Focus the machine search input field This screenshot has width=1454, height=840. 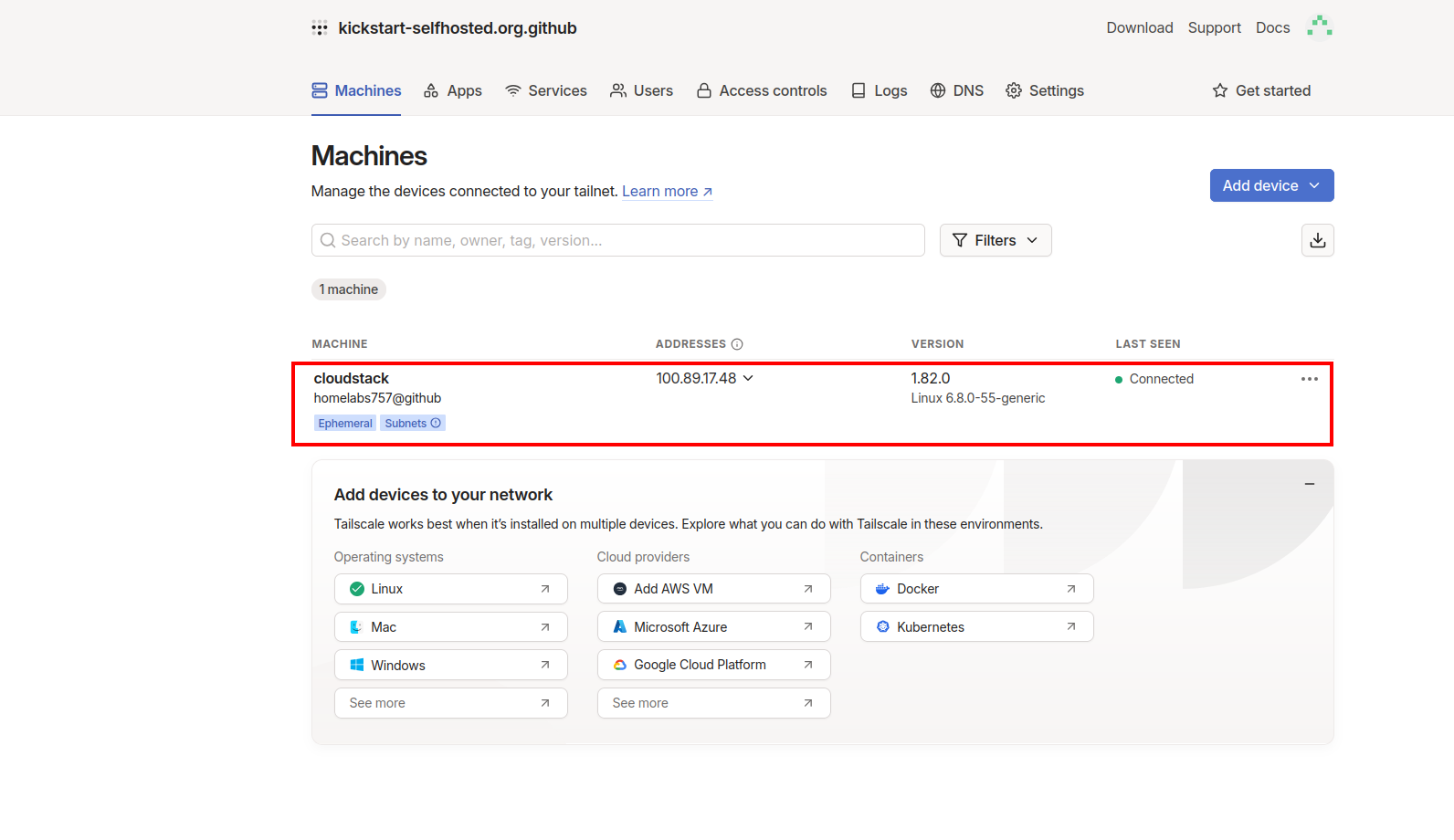[617, 240]
